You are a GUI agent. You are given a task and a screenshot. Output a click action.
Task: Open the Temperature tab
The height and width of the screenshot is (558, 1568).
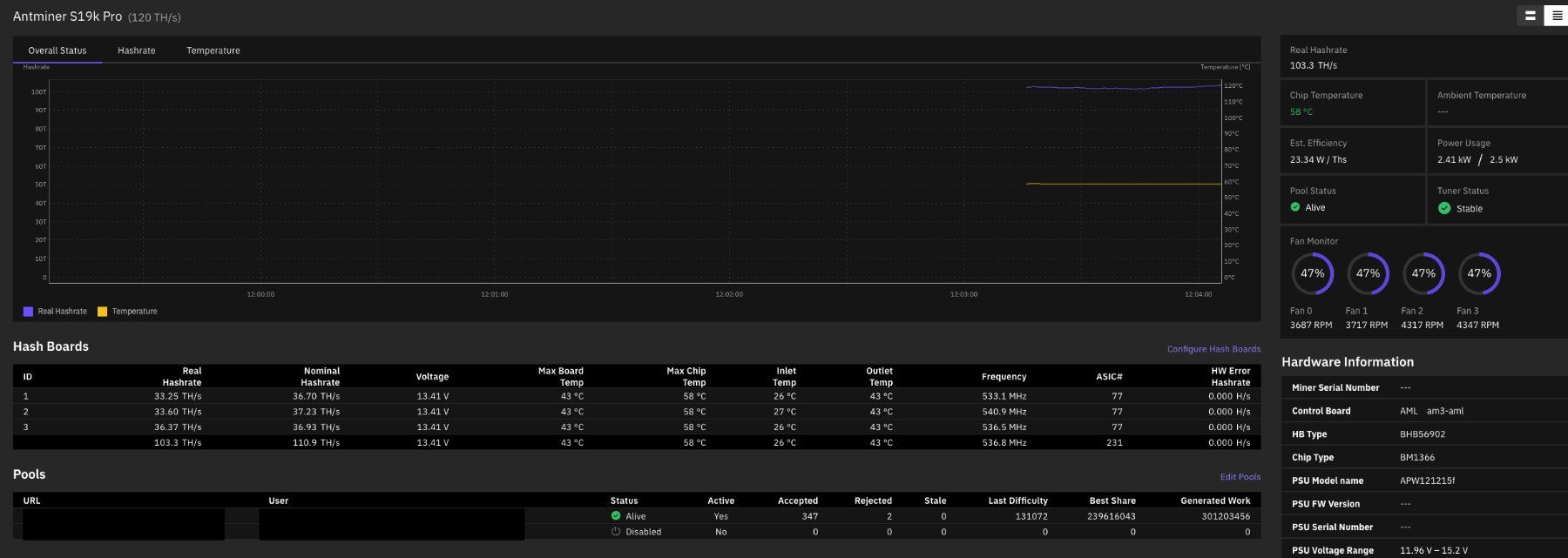(213, 50)
